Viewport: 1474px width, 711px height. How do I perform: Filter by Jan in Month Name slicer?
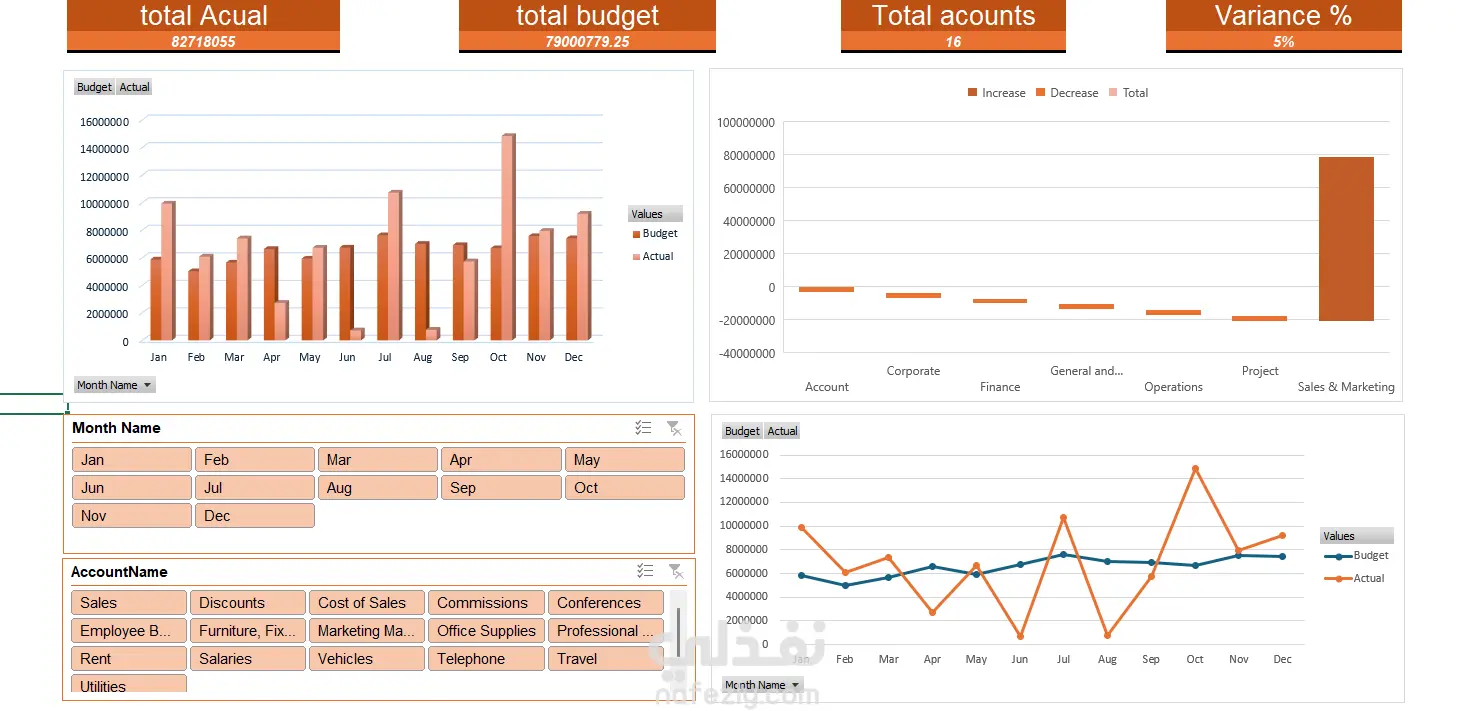pyautogui.click(x=132, y=460)
